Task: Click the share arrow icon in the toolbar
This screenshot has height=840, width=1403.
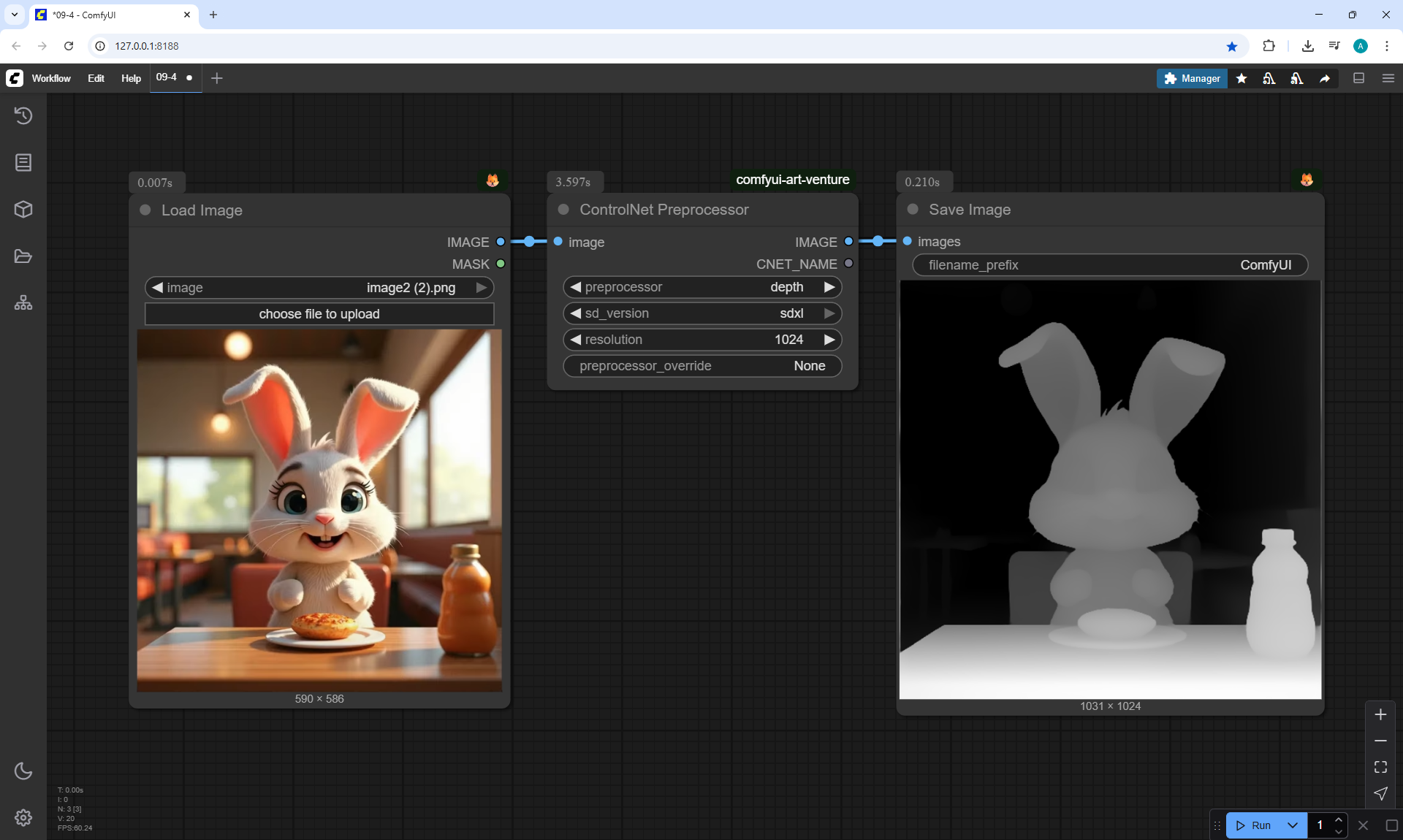Action: tap(1325, 78)
